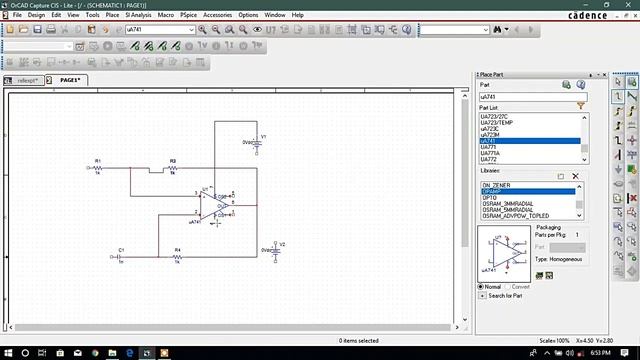Screen dimensions: 640x360
Task: Click the Select arrow tool in the palette
Action: (618, 82)
